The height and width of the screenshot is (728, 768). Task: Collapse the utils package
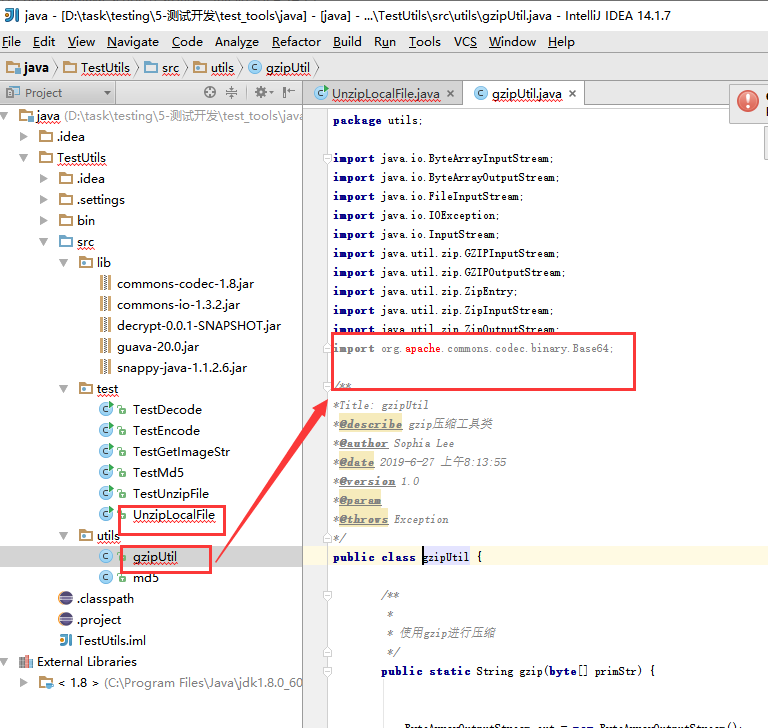click(64, 535)
